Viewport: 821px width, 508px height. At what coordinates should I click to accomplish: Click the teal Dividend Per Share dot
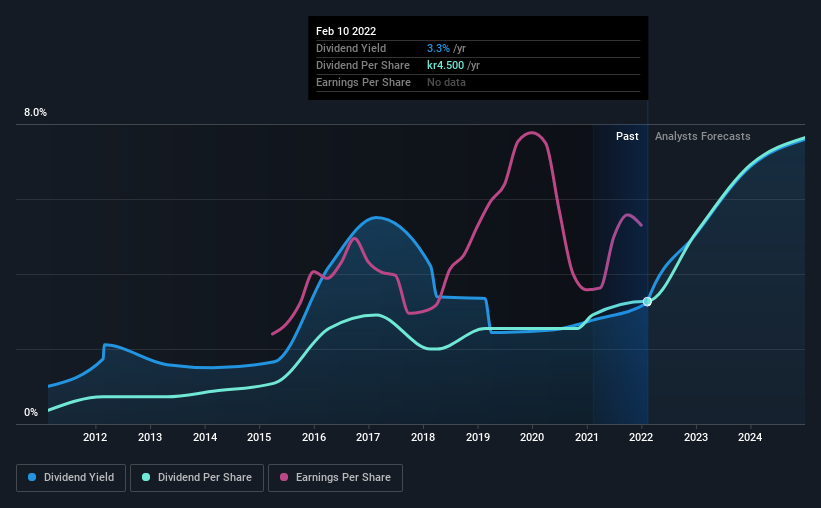pos(146,477)
